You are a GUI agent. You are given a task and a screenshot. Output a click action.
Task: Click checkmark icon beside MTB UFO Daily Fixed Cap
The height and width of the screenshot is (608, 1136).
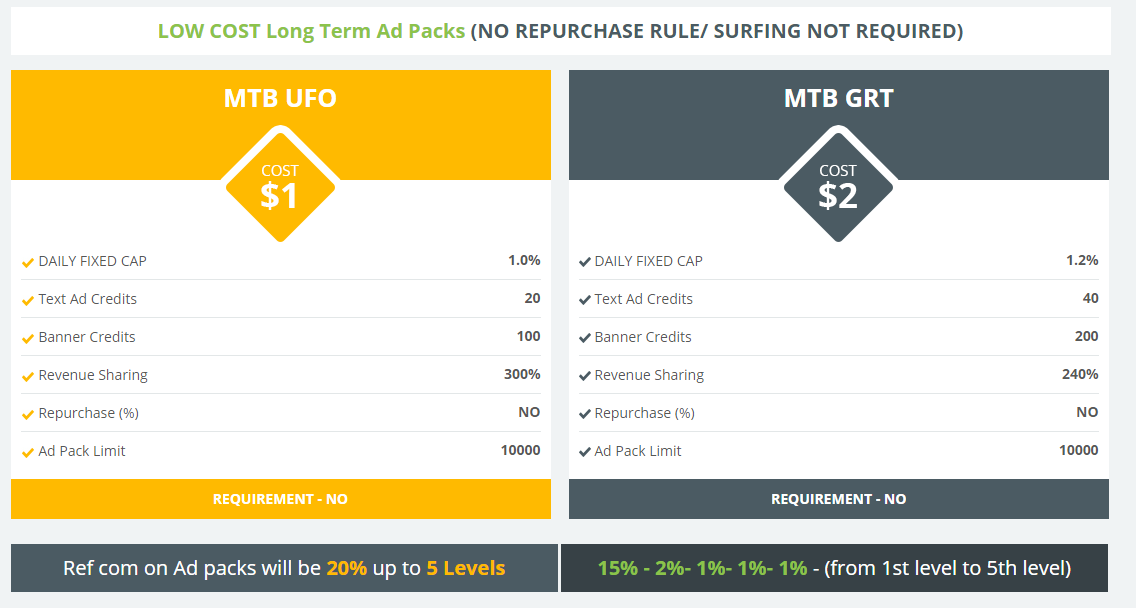(28, 262)
